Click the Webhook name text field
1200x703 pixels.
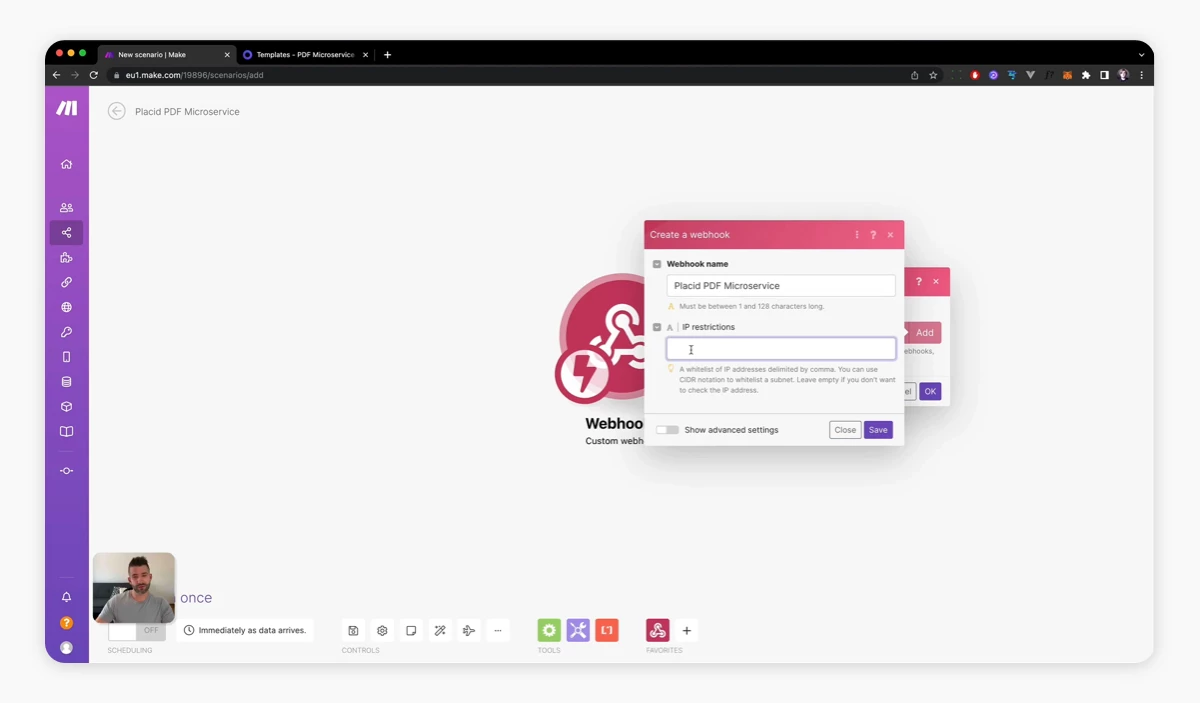tap(781, 286)
